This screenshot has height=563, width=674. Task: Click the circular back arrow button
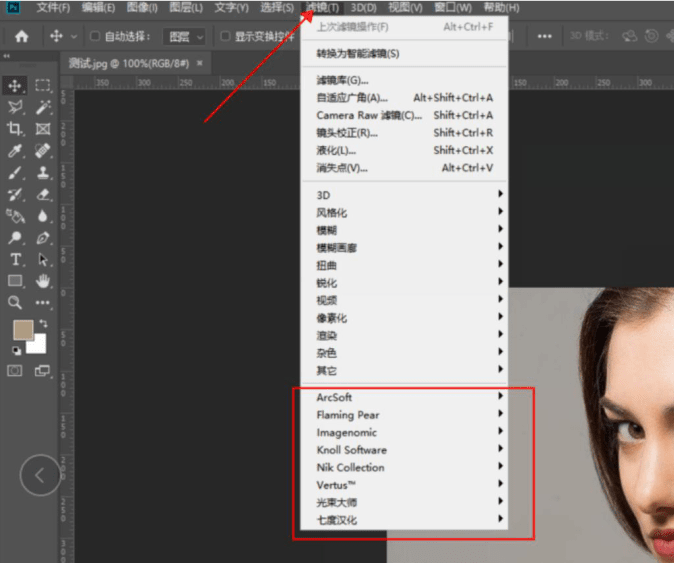point(40,475)
